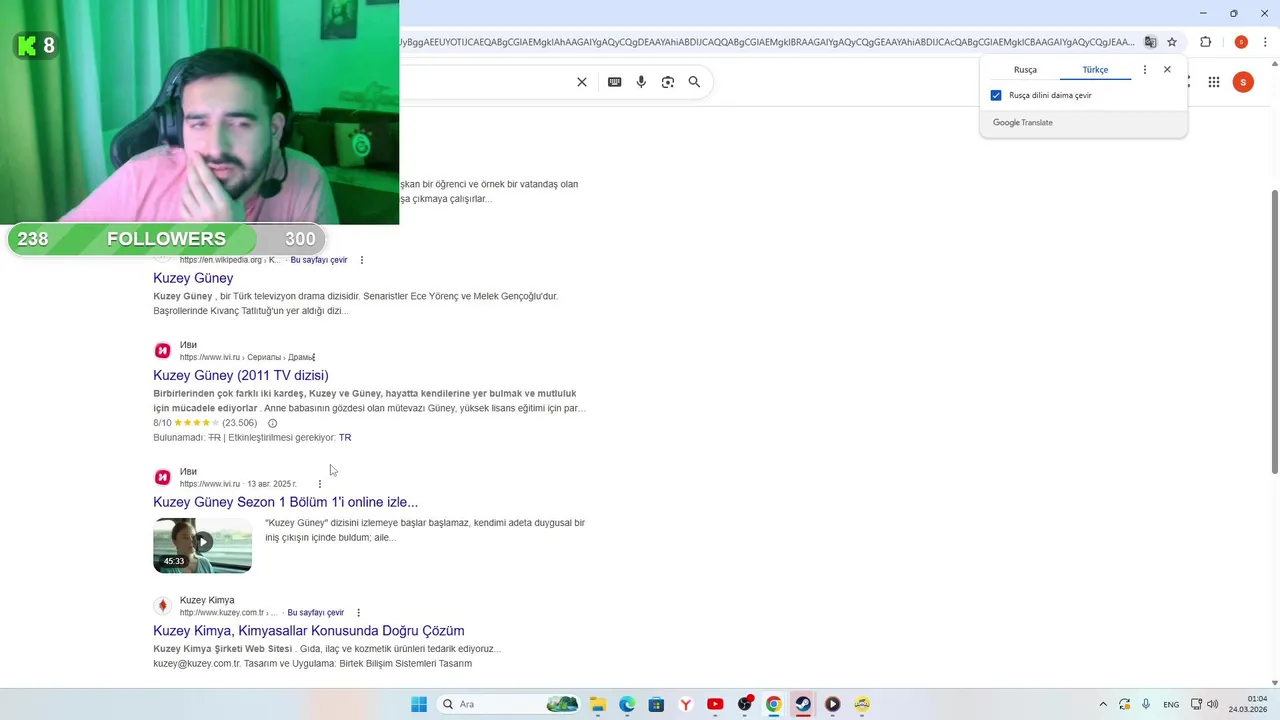The height and width of the screenshot is (720, 1280).
Task: Open 'Kuzey Güney (2011 TV dizisi)' link
Action: 241,375
